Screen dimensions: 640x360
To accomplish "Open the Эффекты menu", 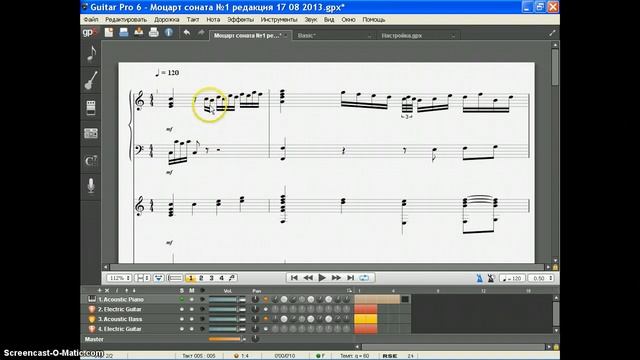I will click(x=240, y=20).
